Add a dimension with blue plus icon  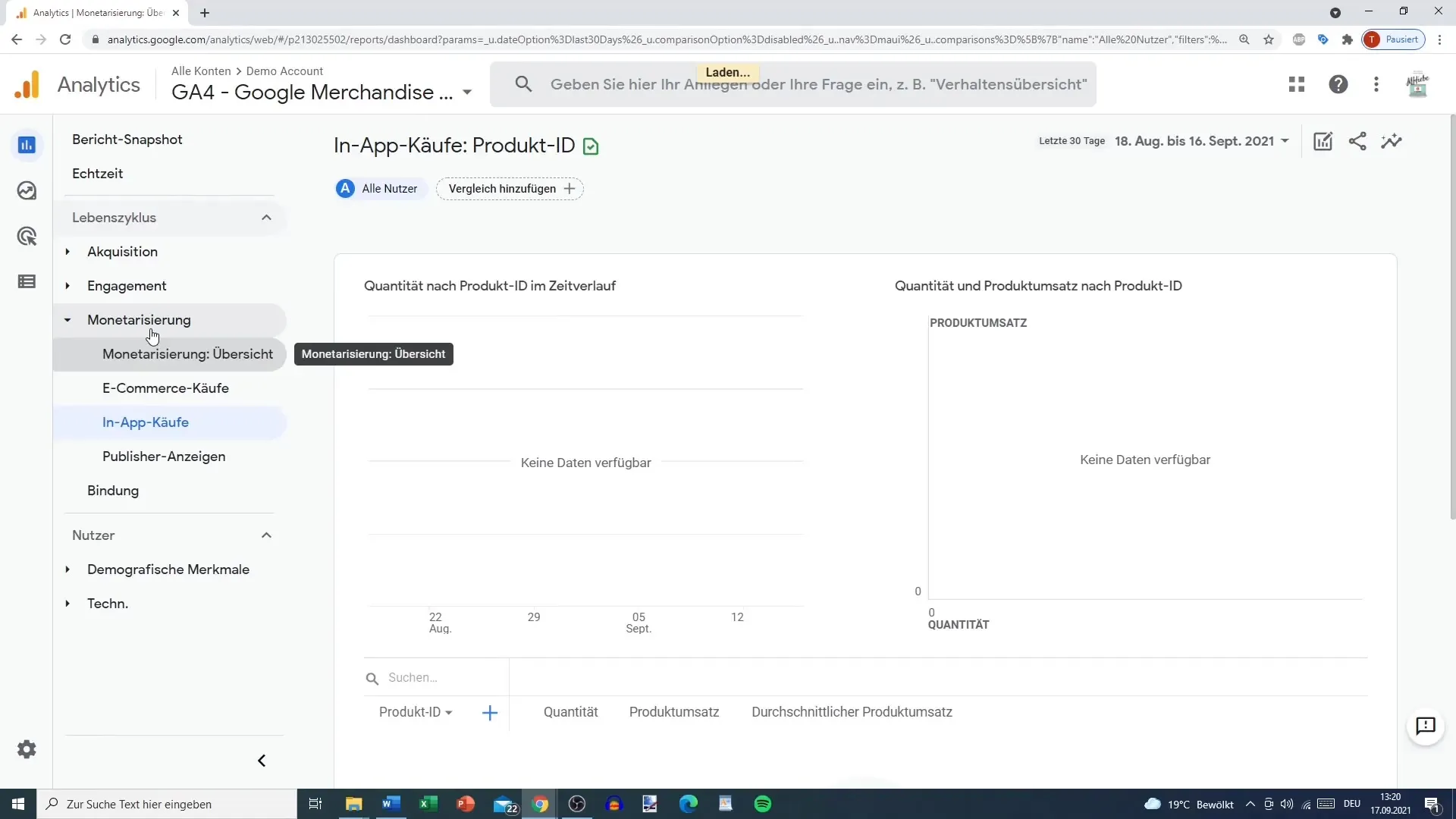pos(490,713)
